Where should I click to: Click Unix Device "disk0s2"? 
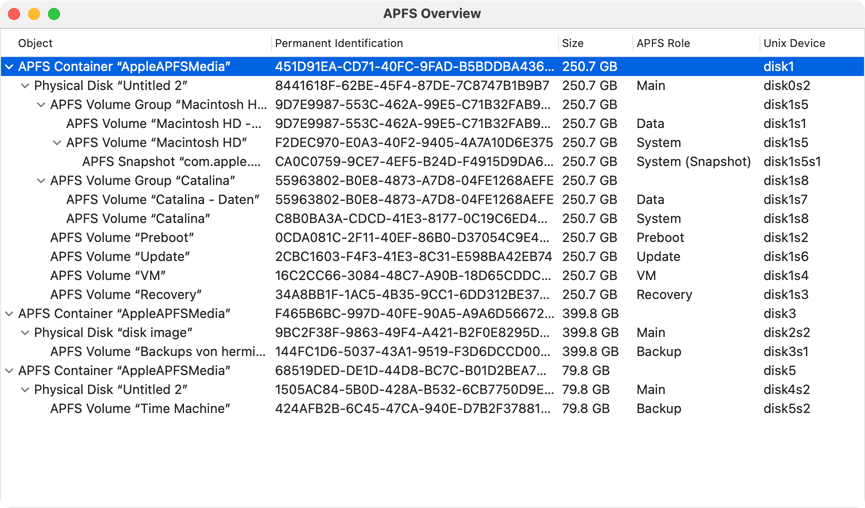(787, 86)
